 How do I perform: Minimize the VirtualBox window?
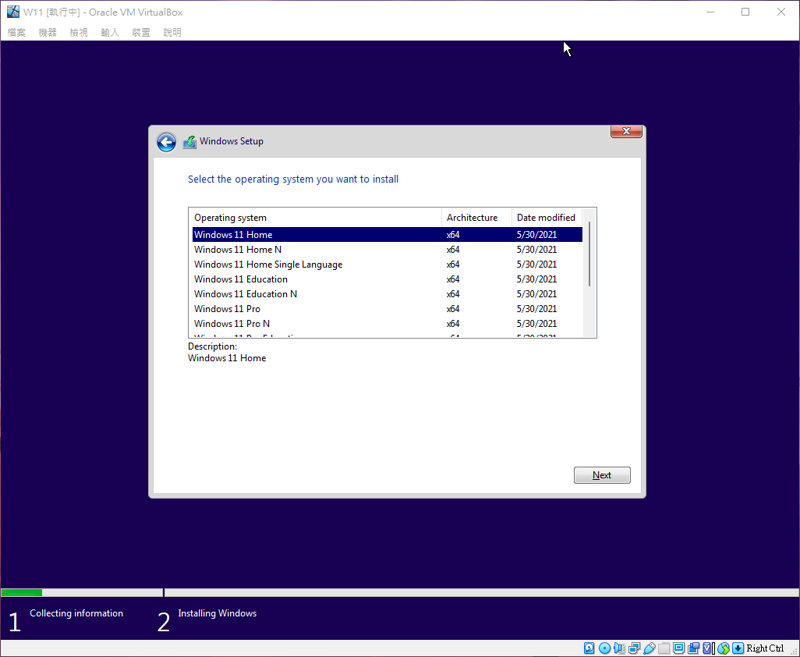pyautogui.click(x=710, y=12)
